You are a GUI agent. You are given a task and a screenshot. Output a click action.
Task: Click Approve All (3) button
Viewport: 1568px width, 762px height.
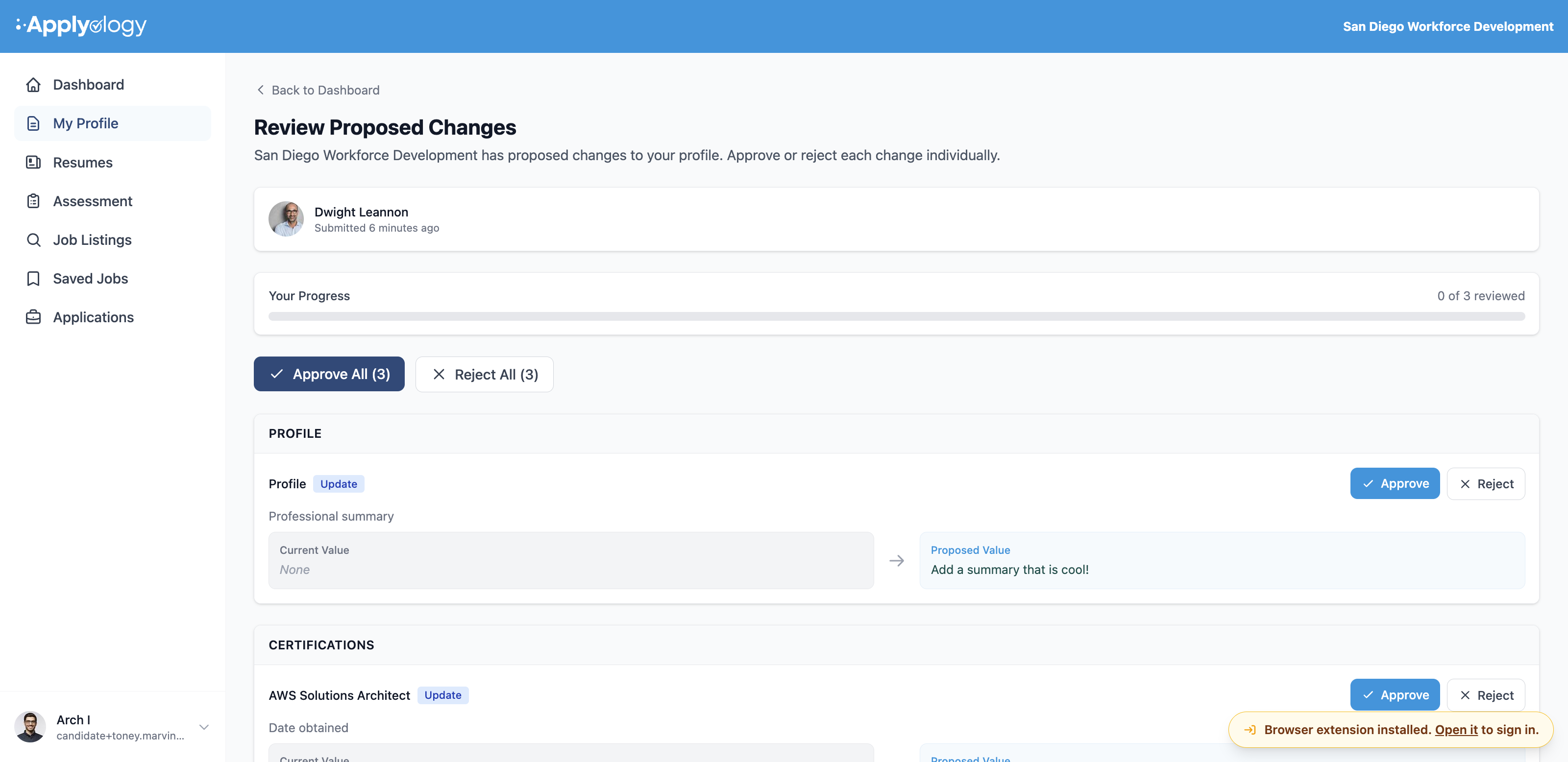(329, 374)
